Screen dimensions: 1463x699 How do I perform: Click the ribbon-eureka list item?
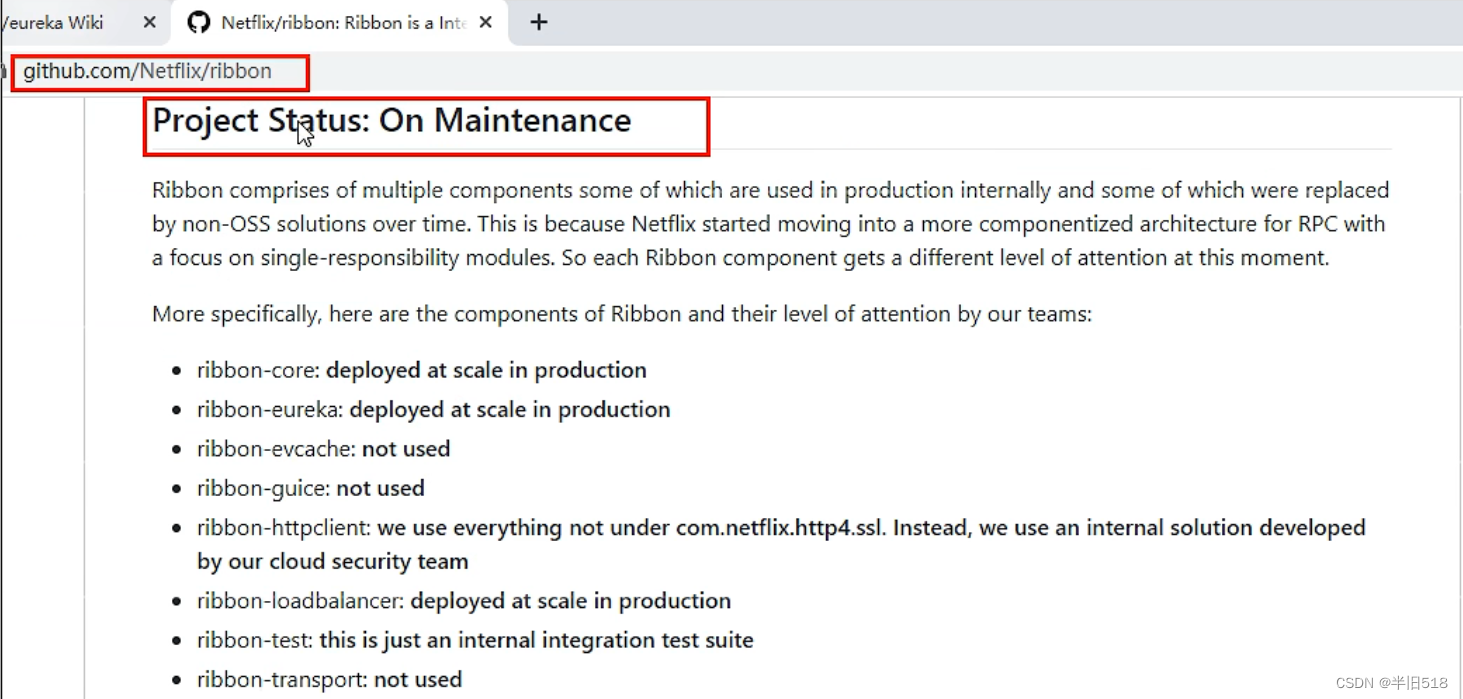pyautogui.click(x=433, y=409)
